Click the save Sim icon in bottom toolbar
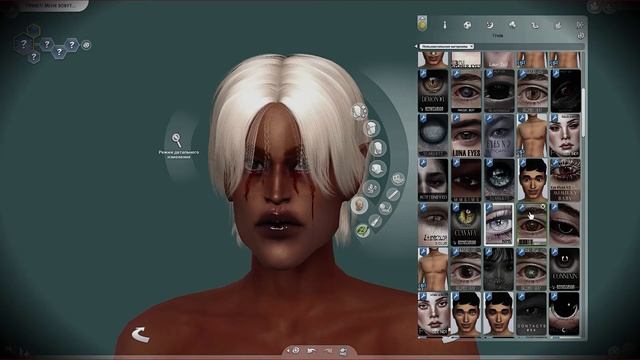Image resolution: width=640 pixels, height=360 pixels. pyautogui.click(x=343, y=351)
